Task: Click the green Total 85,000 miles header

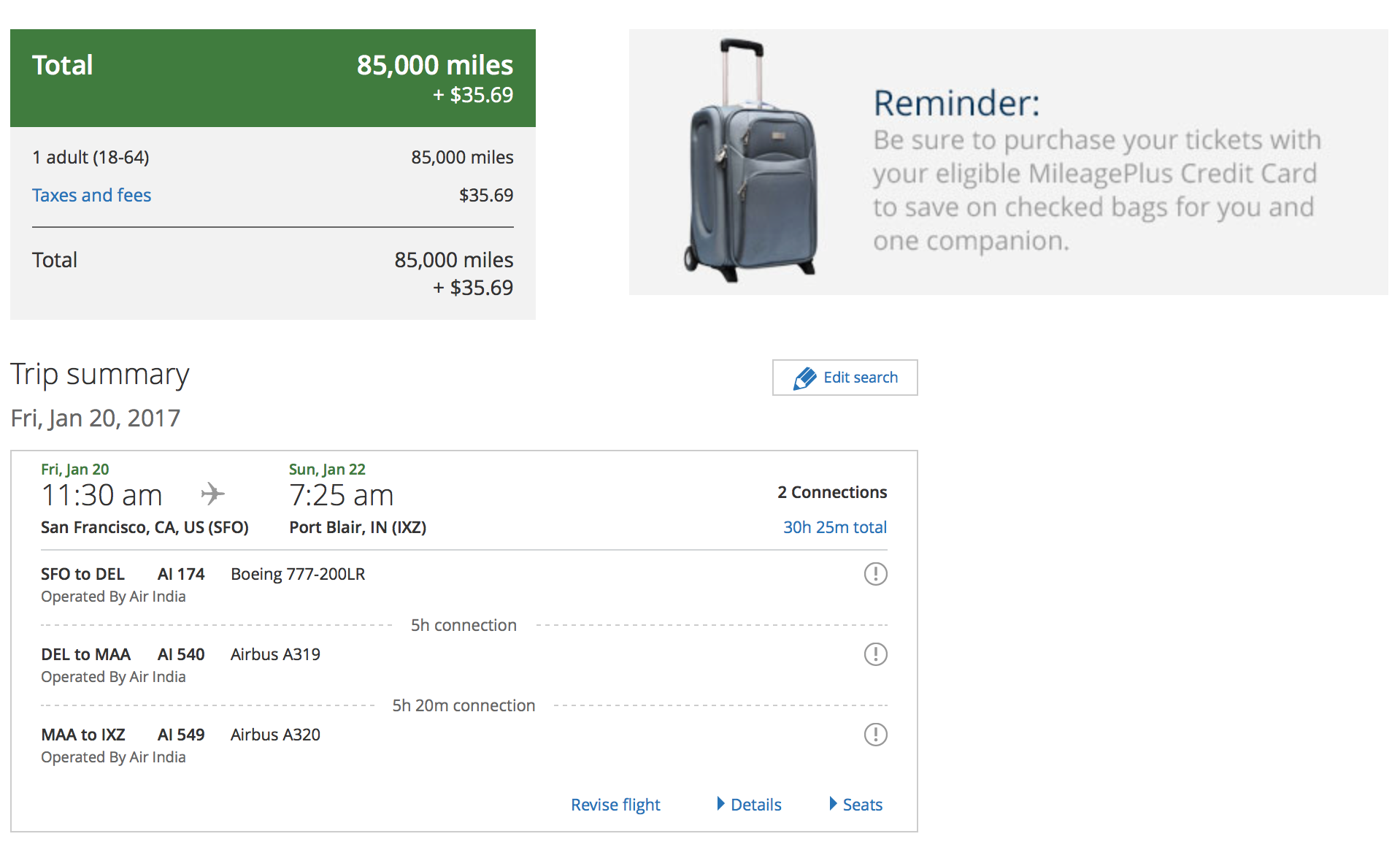Action: click(273, 78)
